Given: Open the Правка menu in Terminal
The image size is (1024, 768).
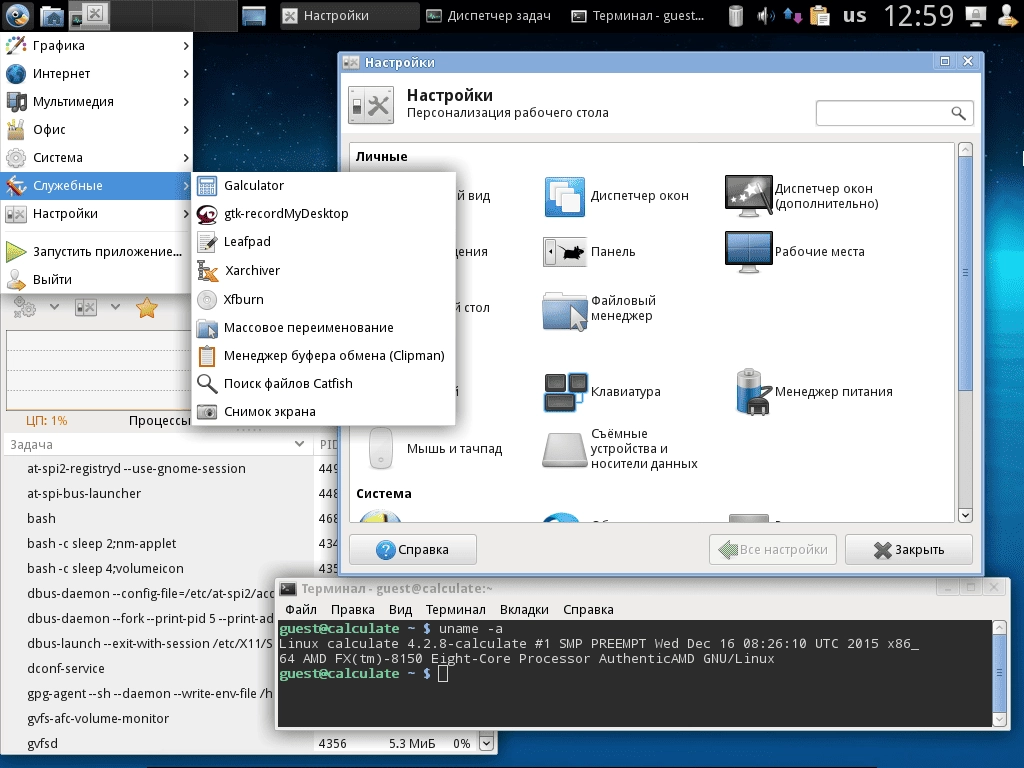Looking at the screenshot, I should (x=353, y=610).
